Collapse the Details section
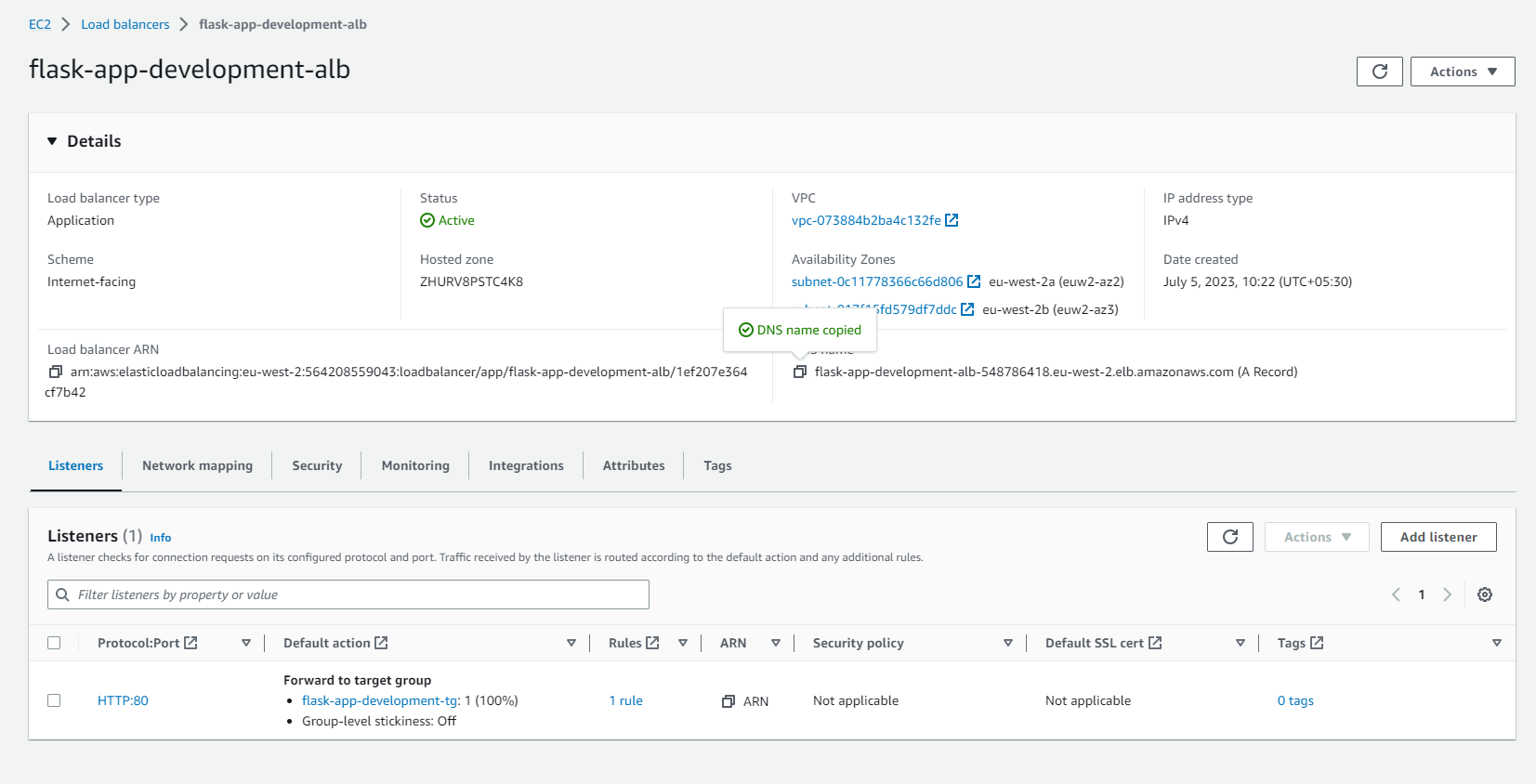This screenshot has height=784, width=1536. (52, 141)
